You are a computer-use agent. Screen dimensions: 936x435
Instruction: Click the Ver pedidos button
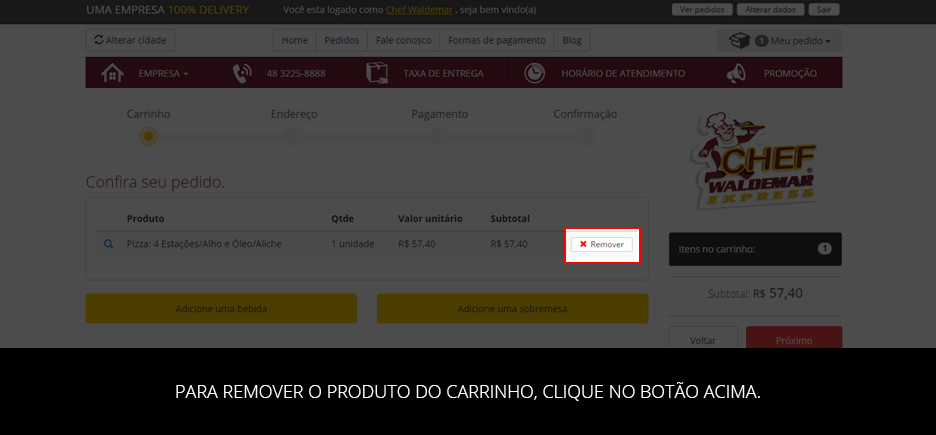click(702, 10)
